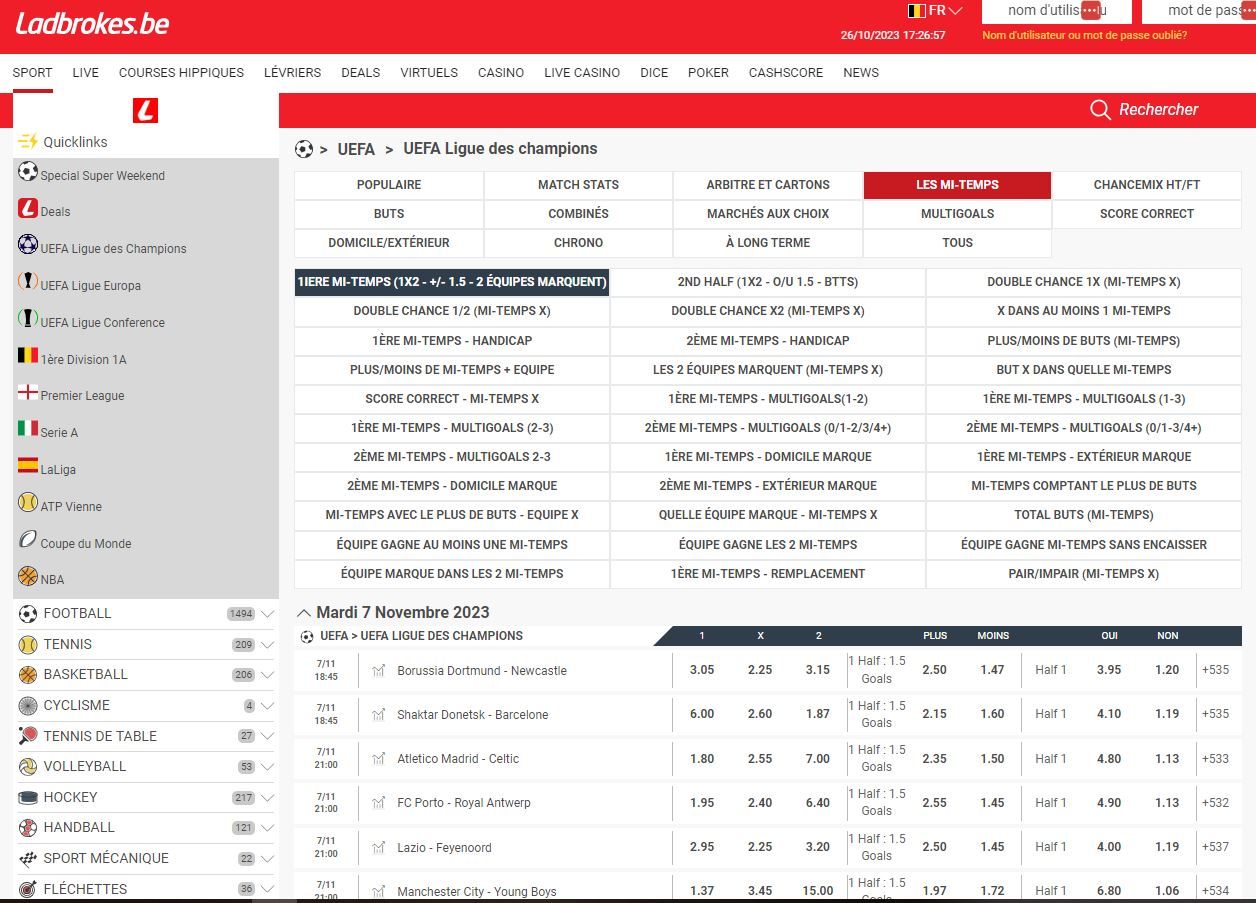Image resolution: width=1256 pixels, height=903 pixels.
Task: Open +537 more markets for Lazio - Feyenoord
Action: pyautogui.click(x=1216, y=847)
